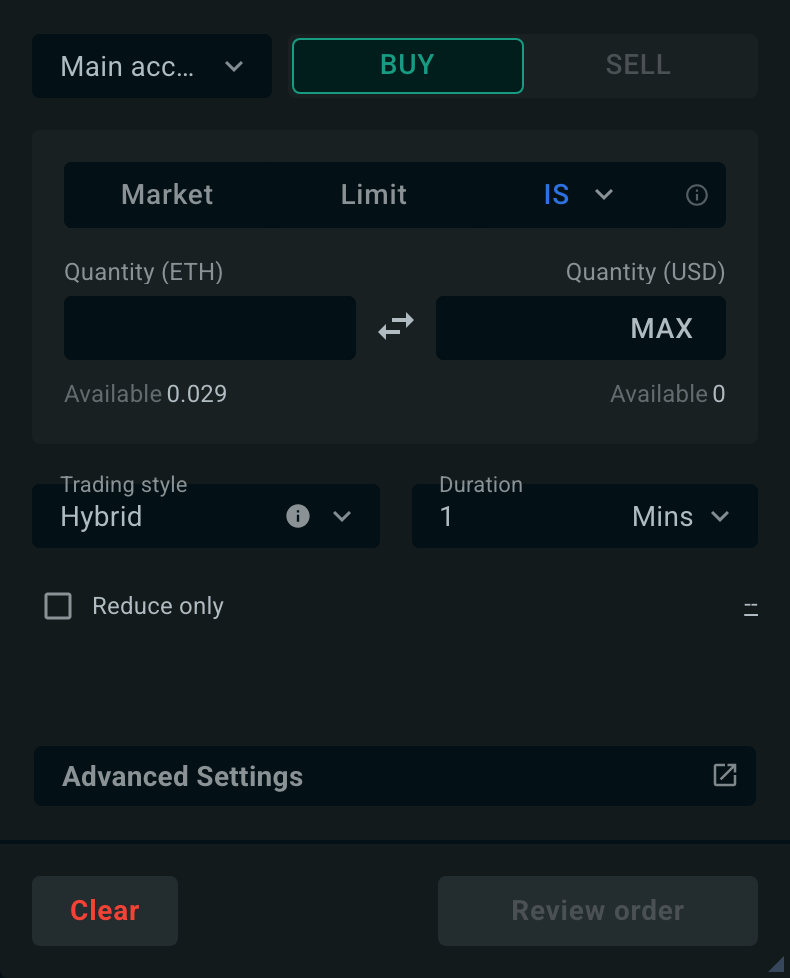Select the Market order tab

point(167,195)
